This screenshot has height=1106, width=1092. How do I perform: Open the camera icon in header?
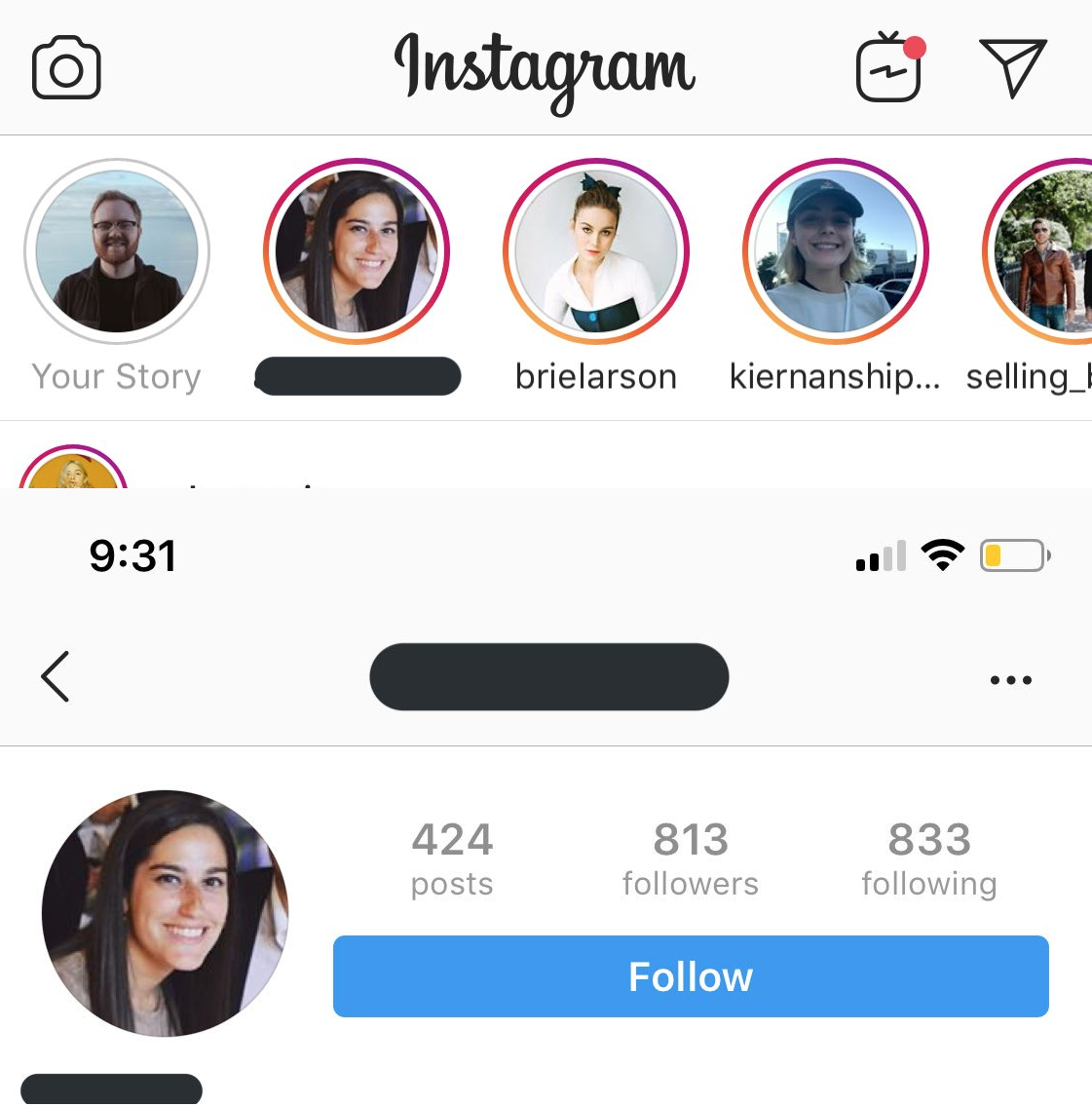point(66,67)
